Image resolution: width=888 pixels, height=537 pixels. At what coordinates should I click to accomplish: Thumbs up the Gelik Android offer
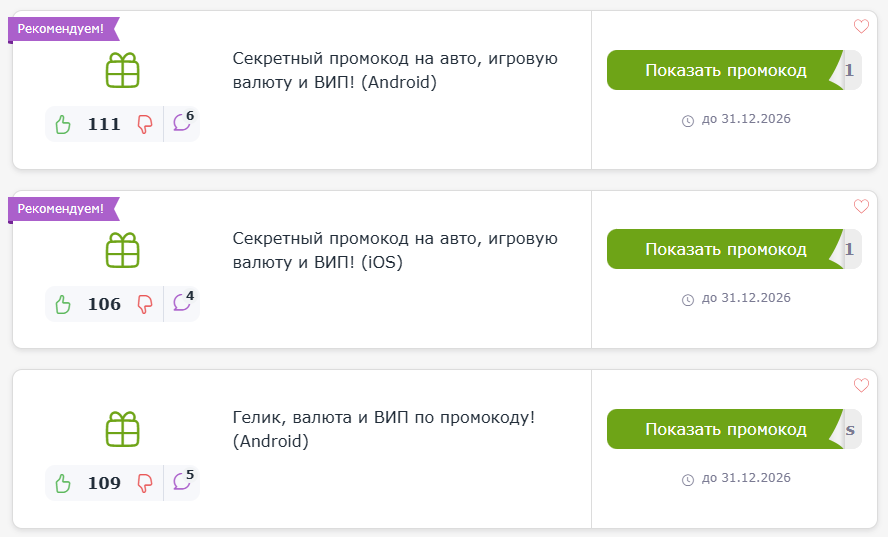(x=63, y=483)
